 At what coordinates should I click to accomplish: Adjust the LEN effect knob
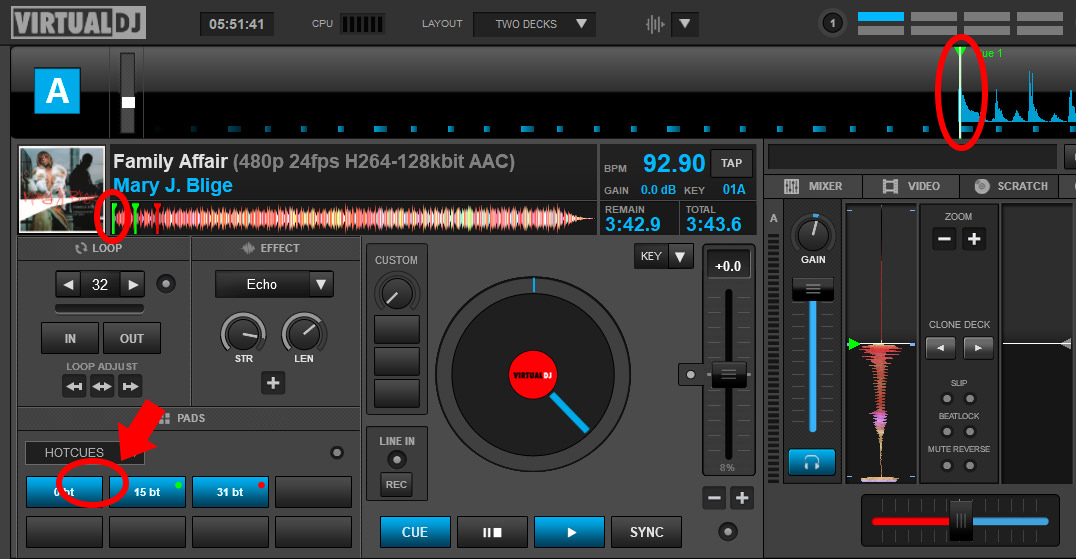tap(304, 335)
